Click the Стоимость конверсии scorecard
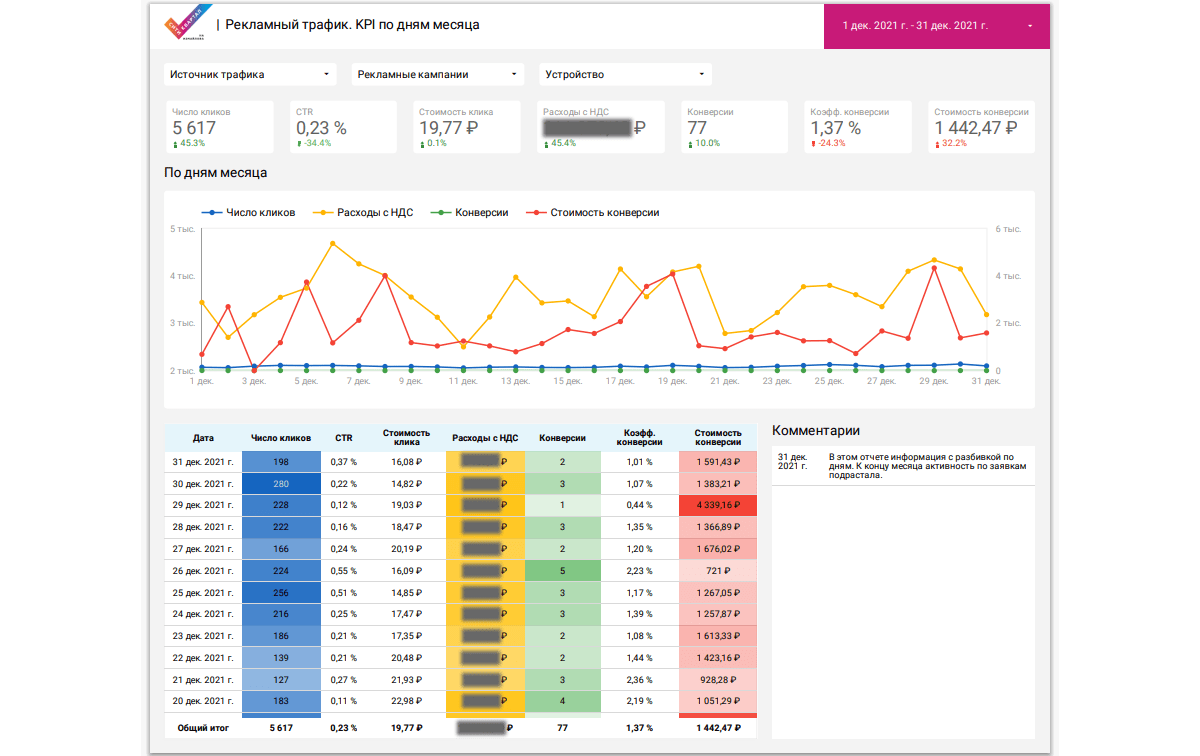 tap(981, 126)
